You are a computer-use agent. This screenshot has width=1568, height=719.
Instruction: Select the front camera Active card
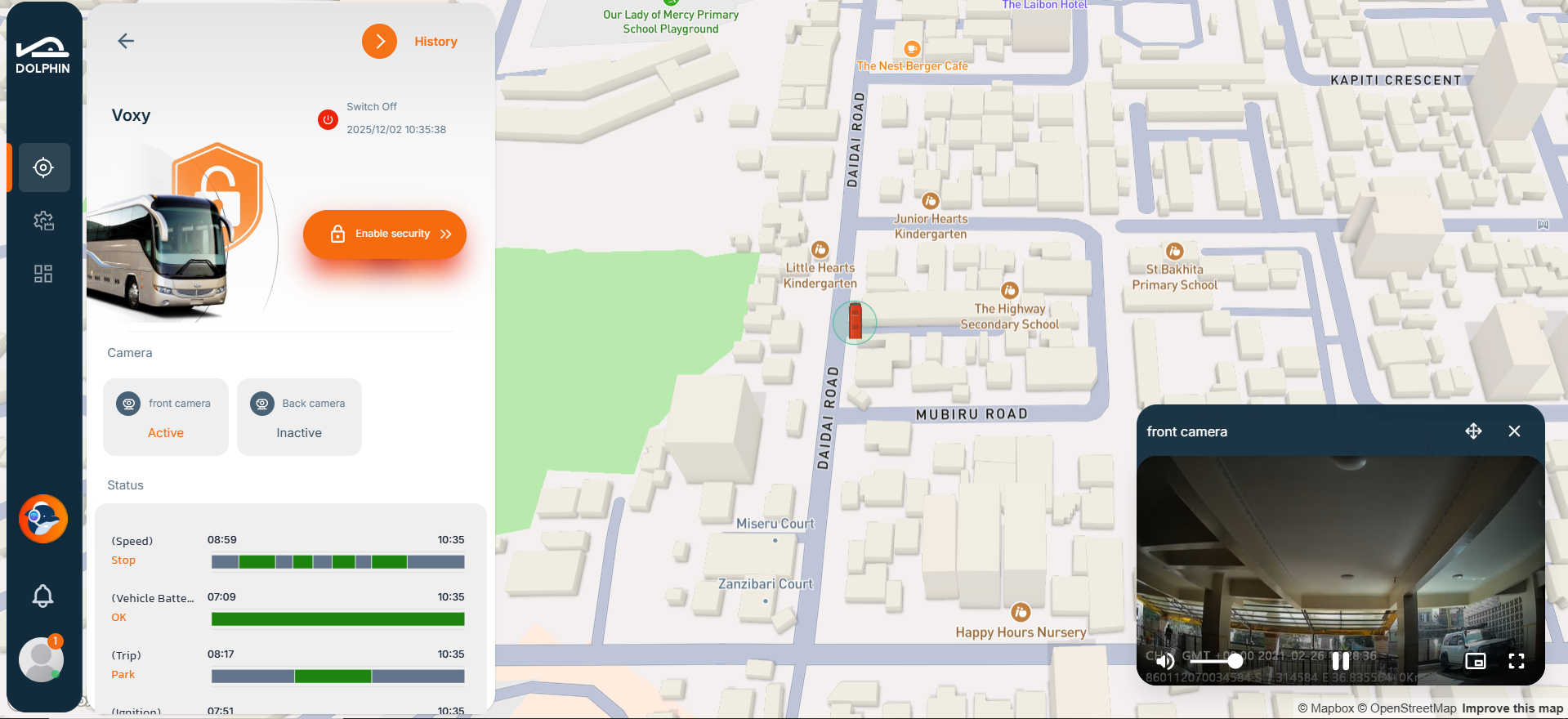(x=166, y=417)
